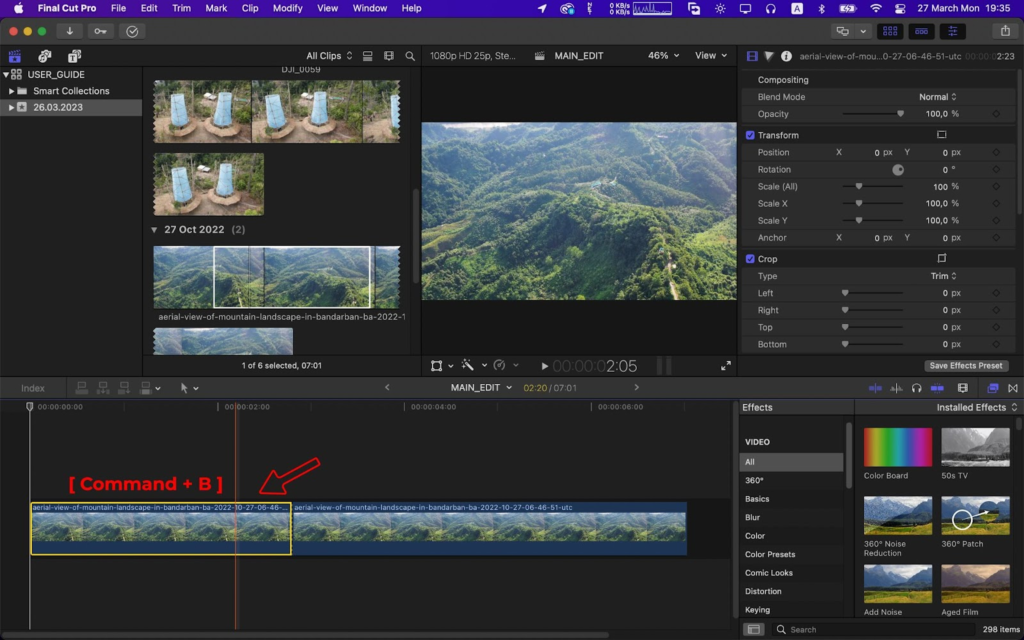
Task: Toggle timeline Index button
Action: [33, 388]
